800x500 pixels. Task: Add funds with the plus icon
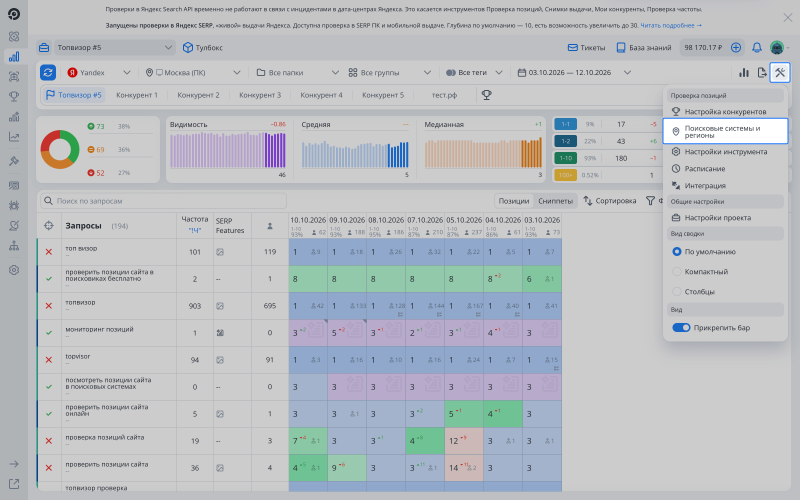pos(736,47)
